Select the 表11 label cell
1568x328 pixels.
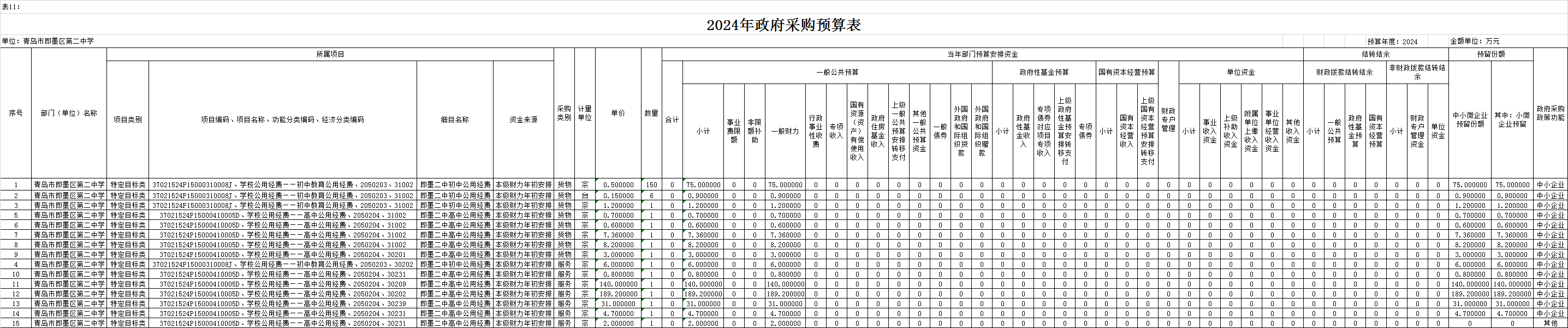coord(11,7)
